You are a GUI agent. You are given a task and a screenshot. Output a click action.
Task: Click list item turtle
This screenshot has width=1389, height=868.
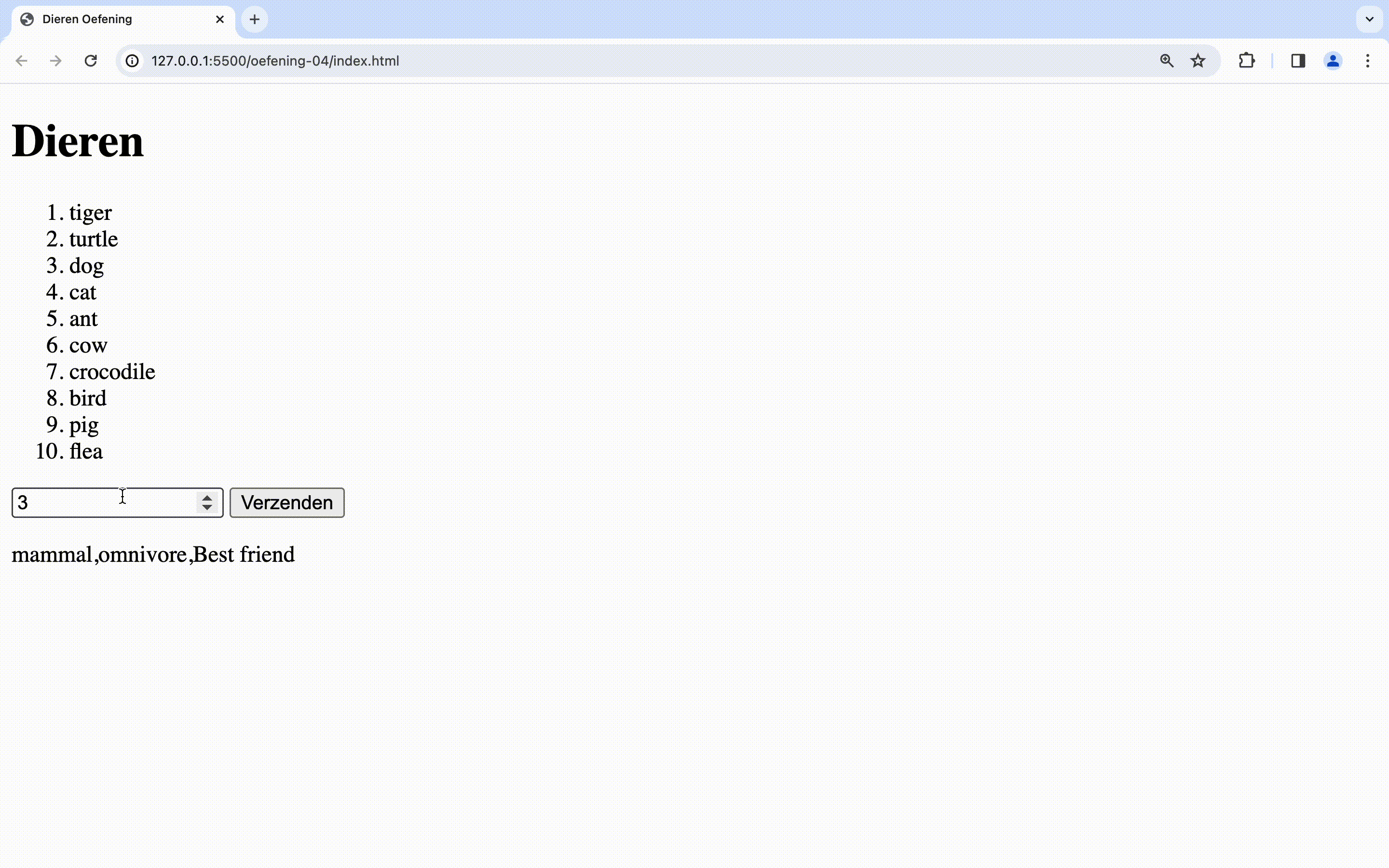click(94, 239)
